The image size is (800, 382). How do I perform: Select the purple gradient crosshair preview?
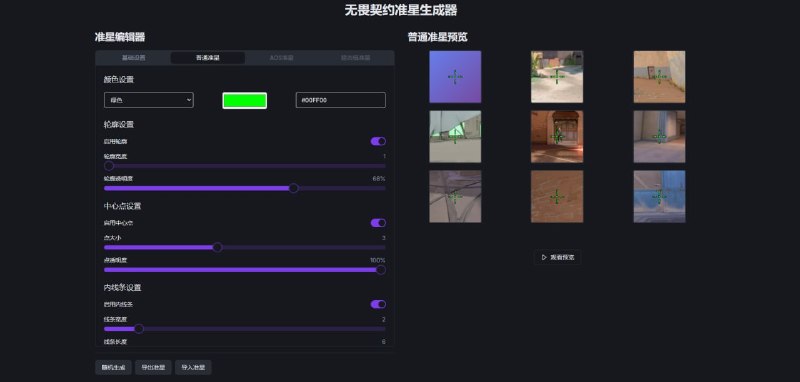(455, 77)
